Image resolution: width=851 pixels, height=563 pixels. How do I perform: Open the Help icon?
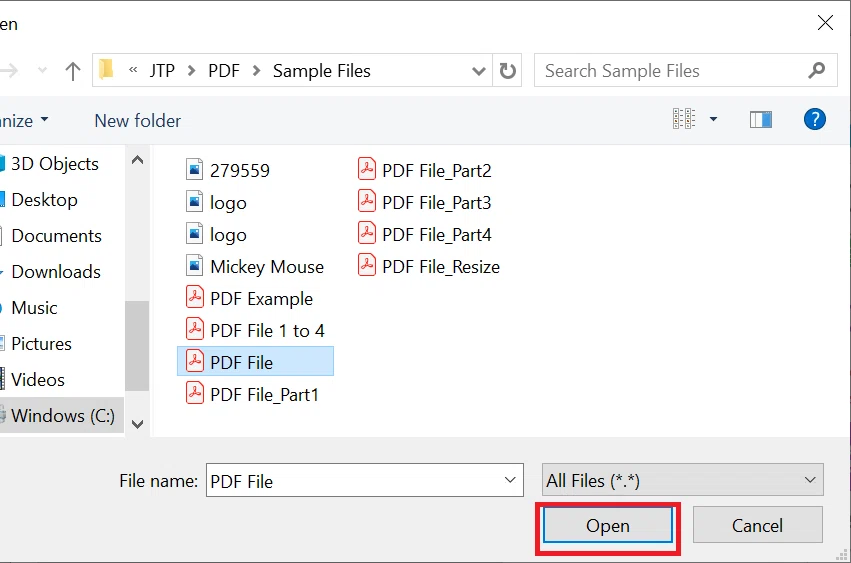click(x=814, y=119)
